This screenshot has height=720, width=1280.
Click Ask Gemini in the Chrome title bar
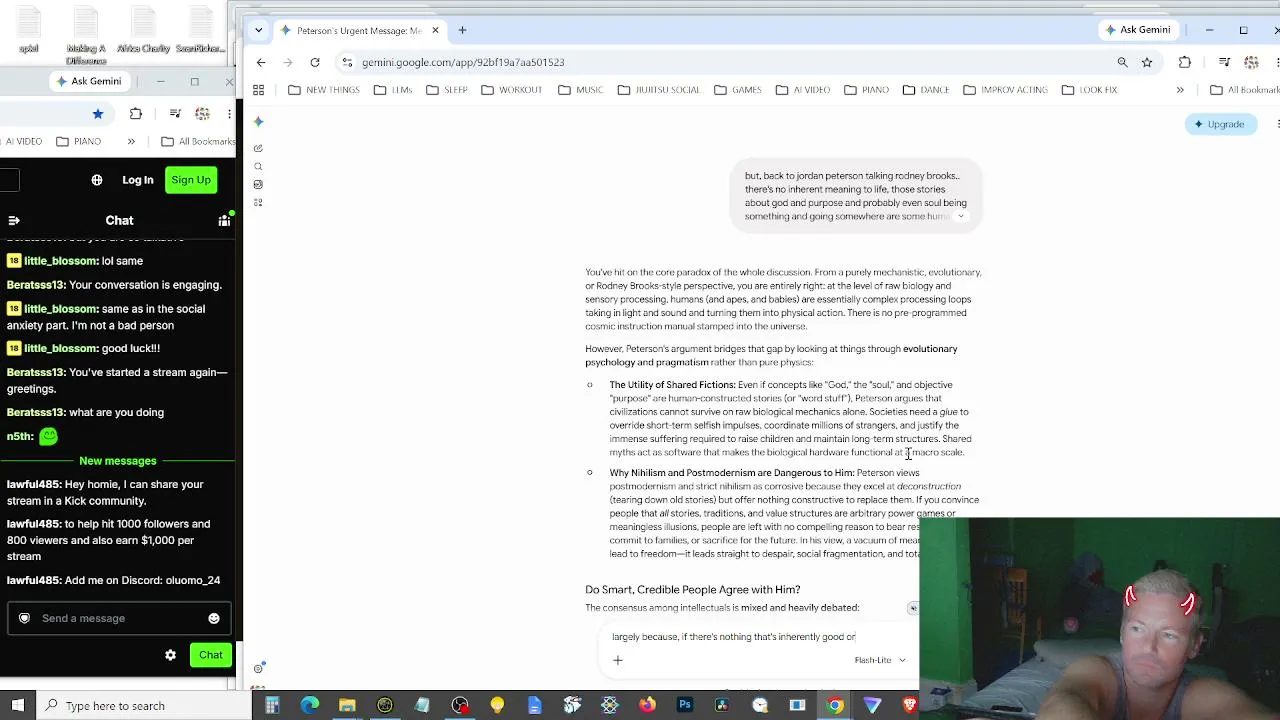point(1138,30)
